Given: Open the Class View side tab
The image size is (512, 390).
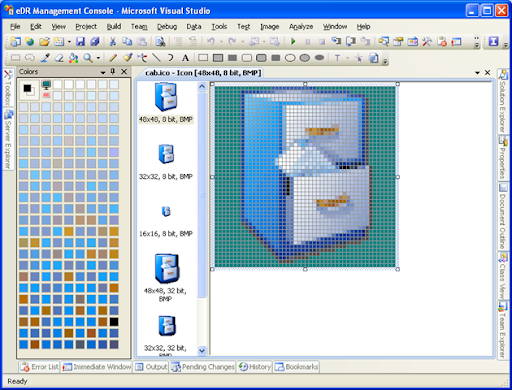Looking at the screenshot, I should coord(503,275).
